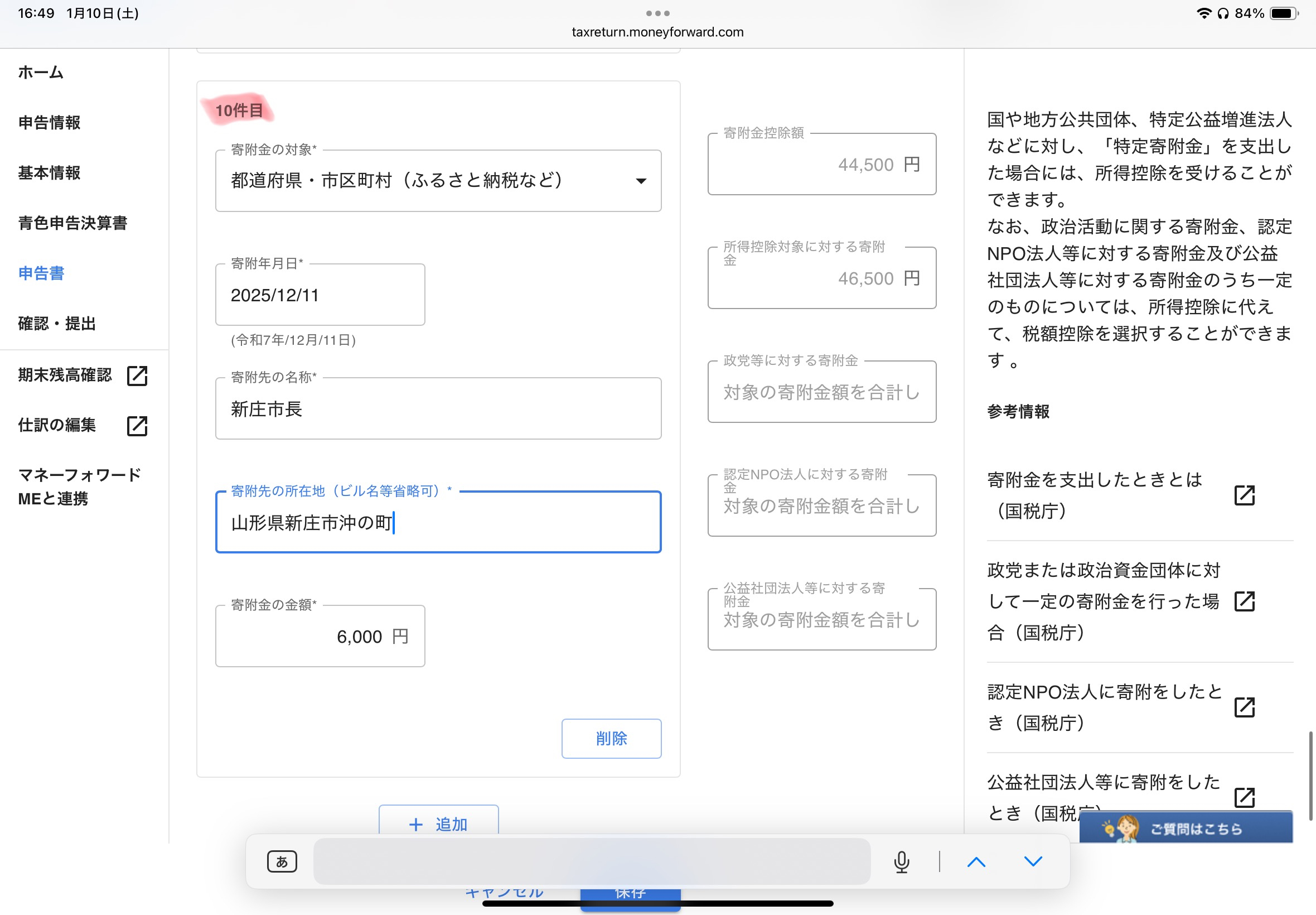Click the 削除 button for 10件目
The width and height of the screenshot is (1316, 915).
point(611,739)
